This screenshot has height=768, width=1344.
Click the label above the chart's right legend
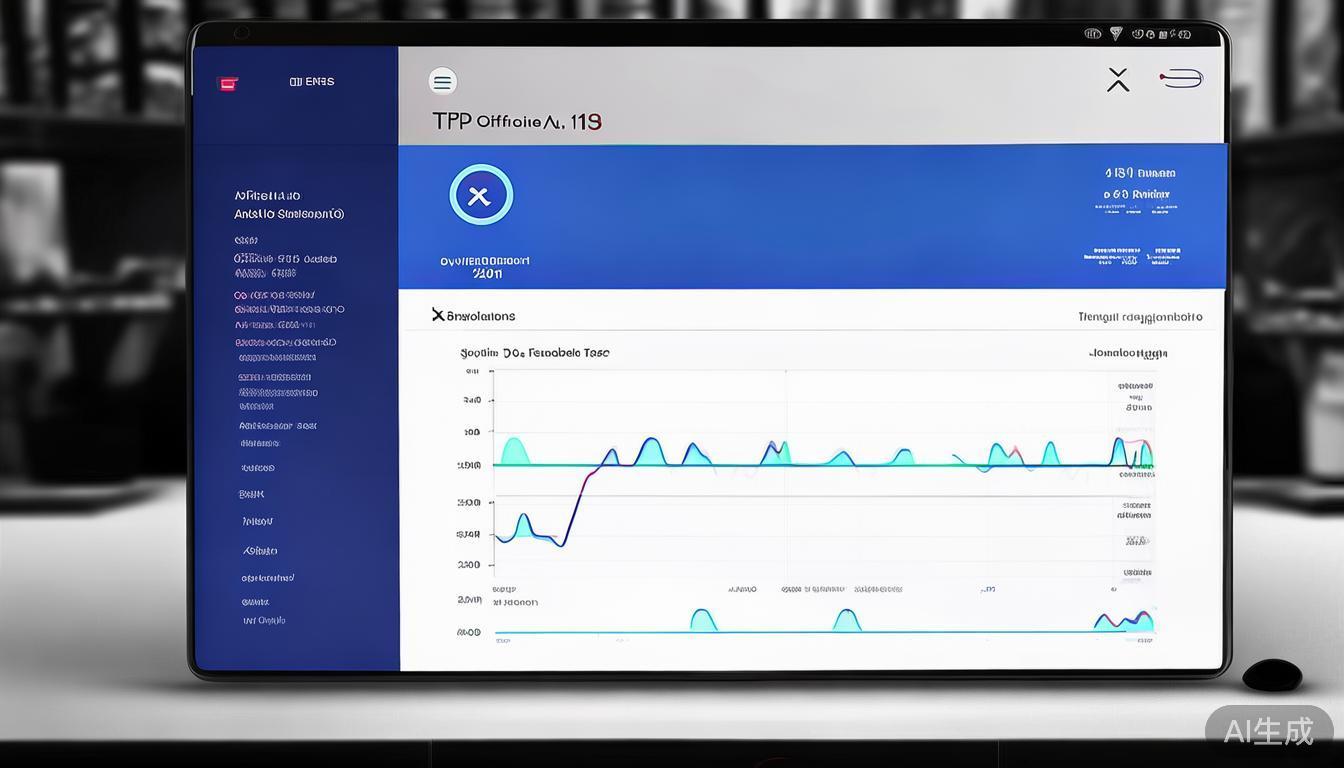point(1127,353)
